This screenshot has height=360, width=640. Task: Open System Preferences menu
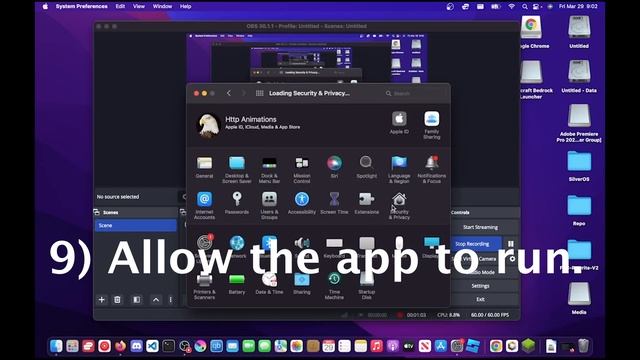click(82, 7)
